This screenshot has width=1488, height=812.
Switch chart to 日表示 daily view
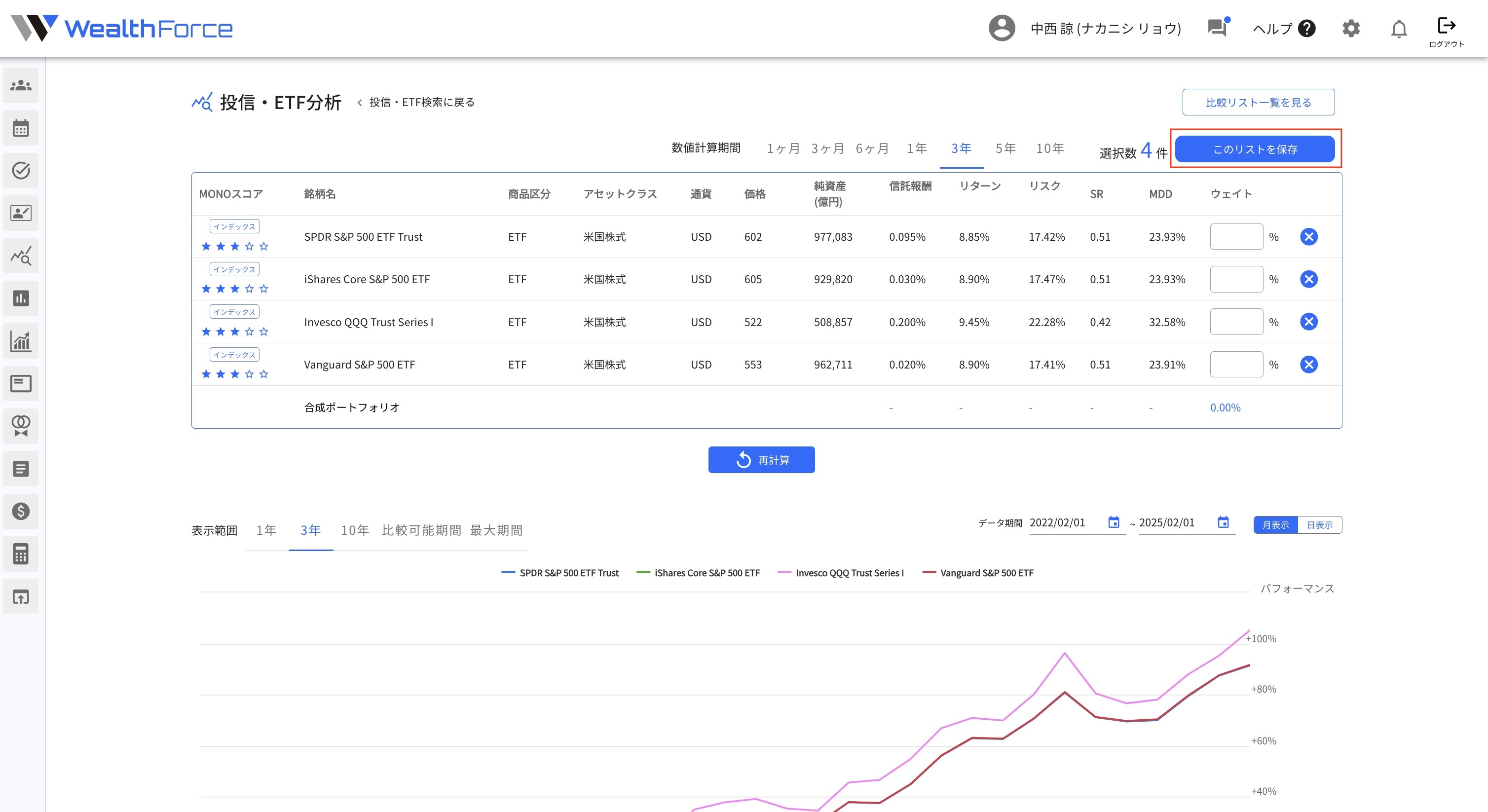(1319, 525)
